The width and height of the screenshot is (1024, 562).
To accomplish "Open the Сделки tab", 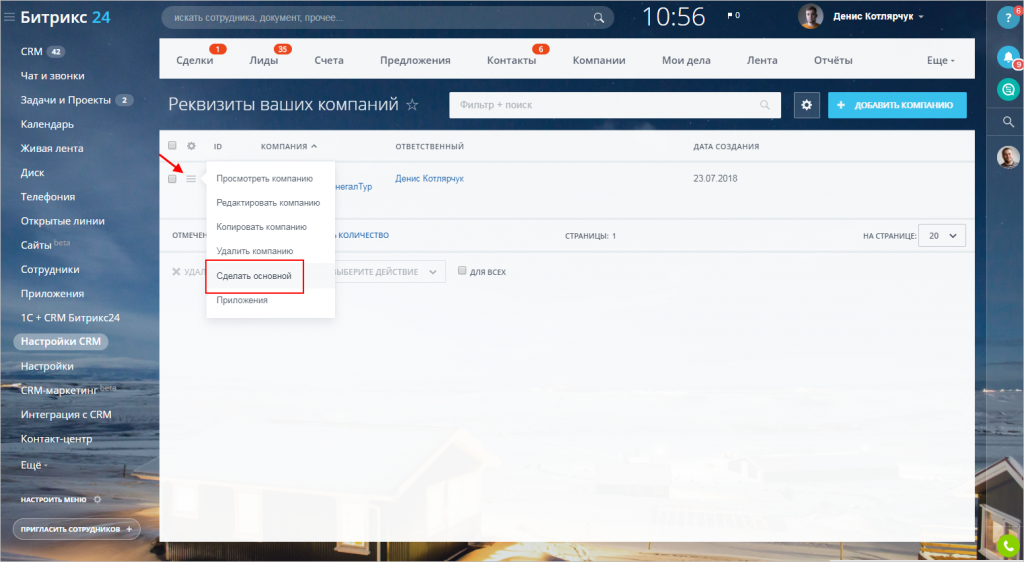I will 195,60.
